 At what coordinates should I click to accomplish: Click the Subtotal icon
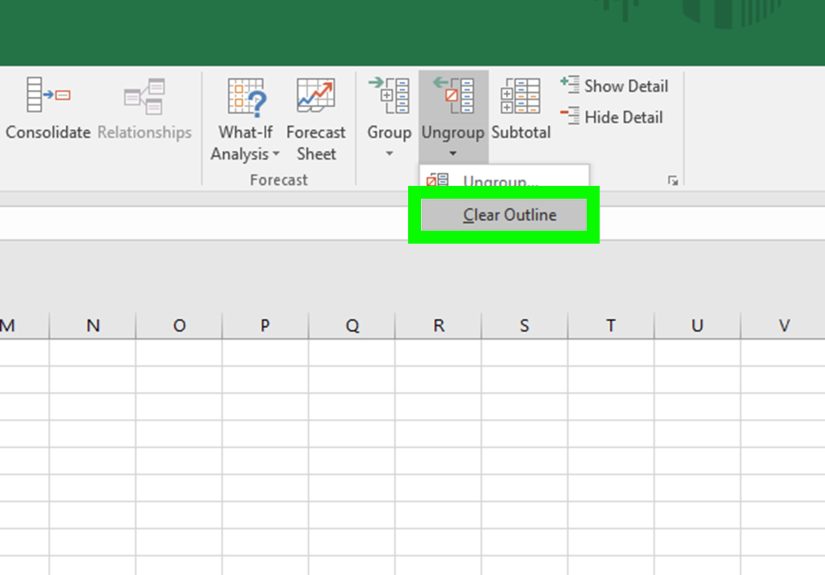click(x=520, y=96)
